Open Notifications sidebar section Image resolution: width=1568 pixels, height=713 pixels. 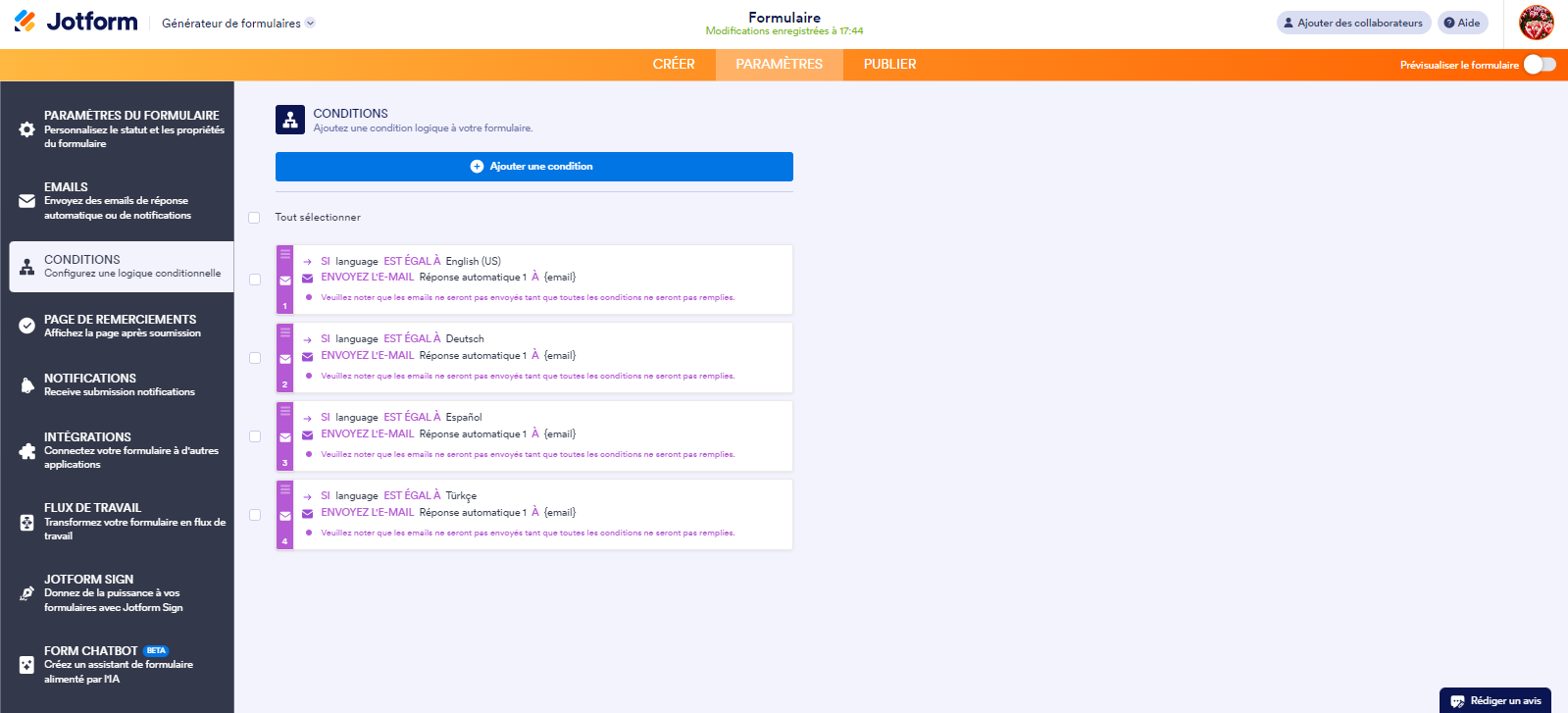pyautogui.click(x=122, y=384)
